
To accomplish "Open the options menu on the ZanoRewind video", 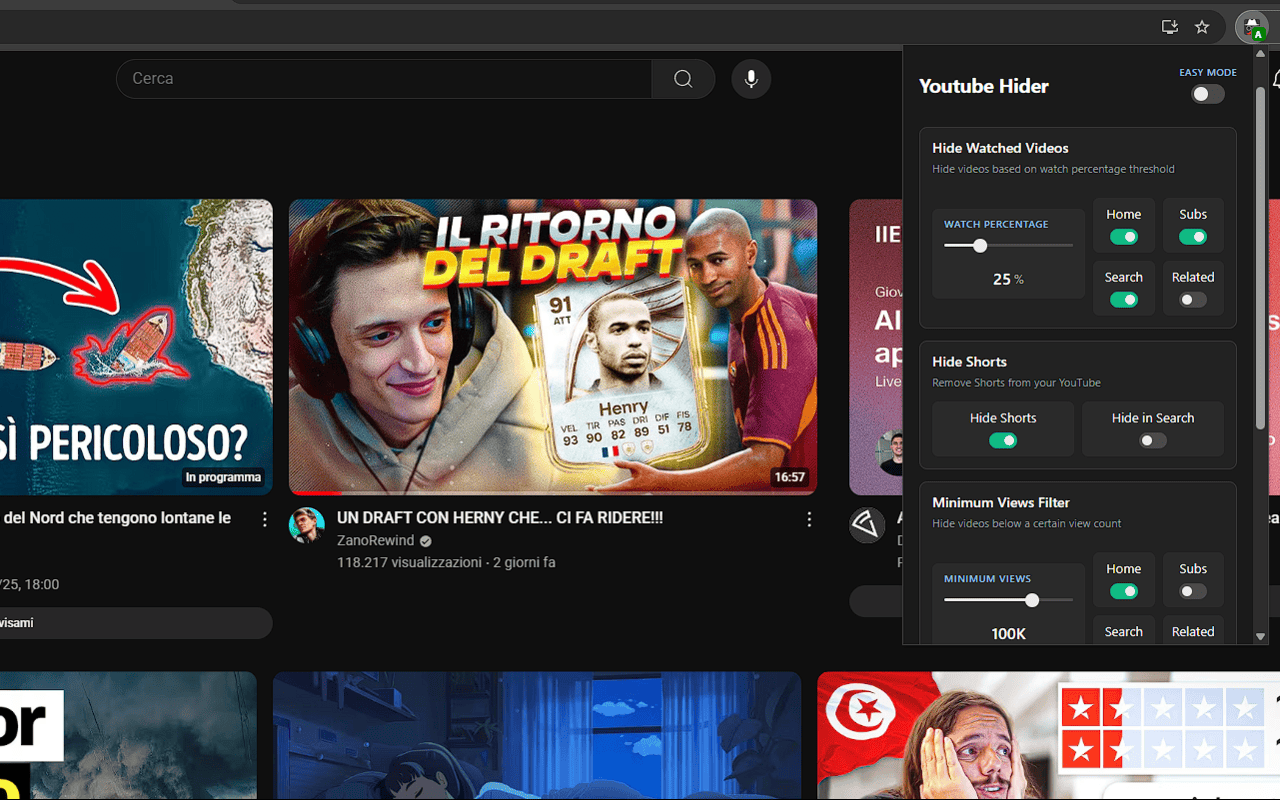I will click(809, 519).
